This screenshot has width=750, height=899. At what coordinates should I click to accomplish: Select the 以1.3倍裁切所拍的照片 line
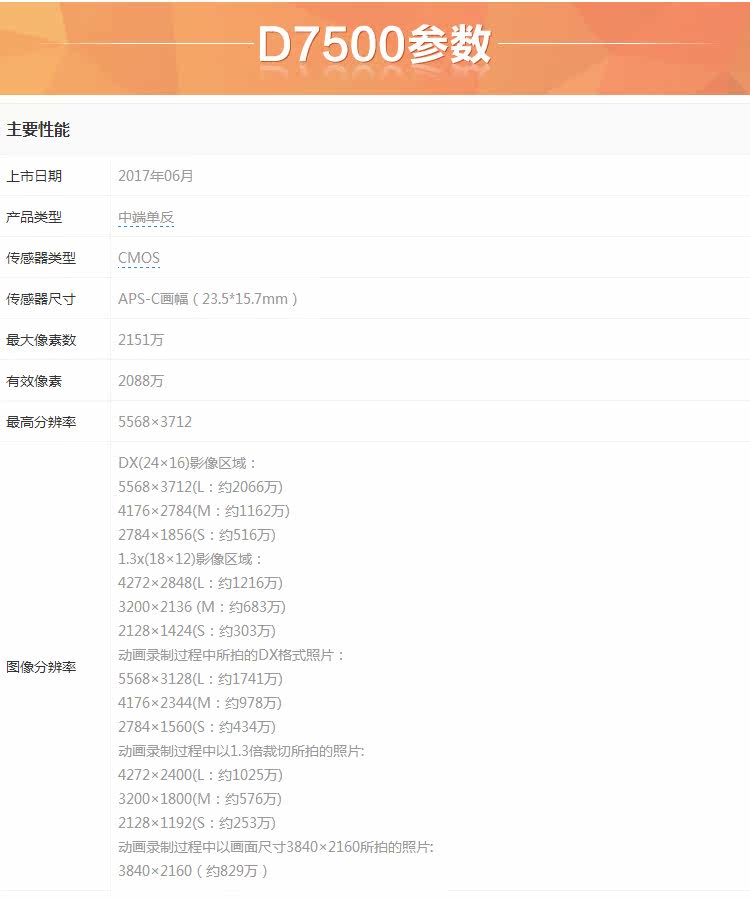(x=241, y=752)
